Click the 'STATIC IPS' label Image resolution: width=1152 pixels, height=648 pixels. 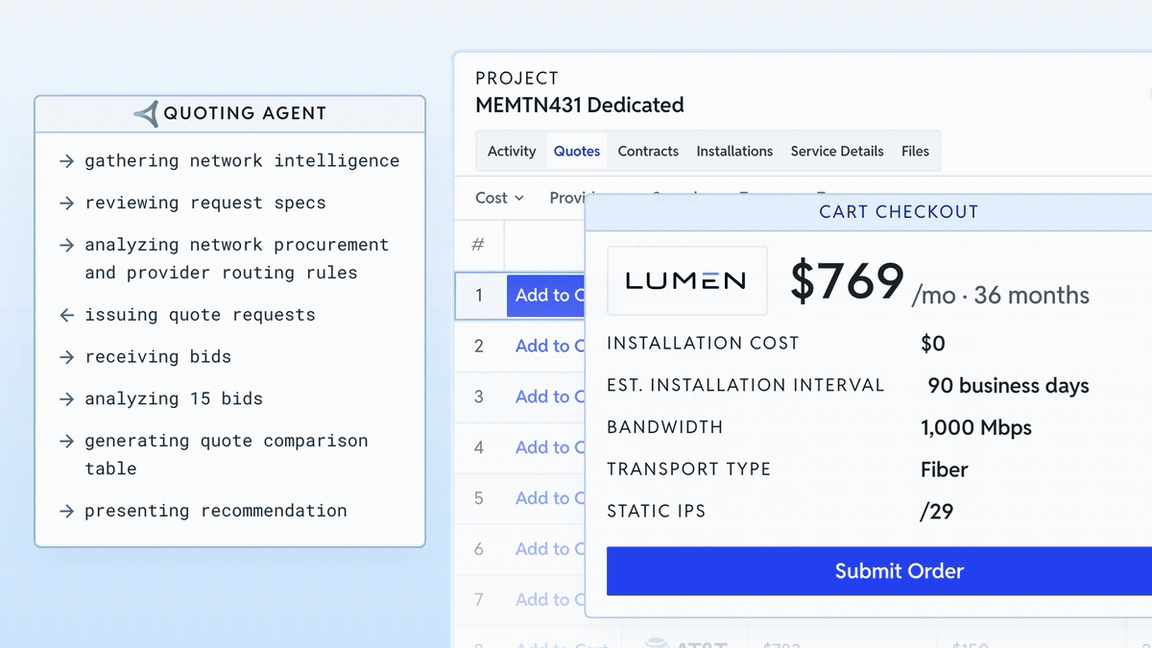pos(656,511)
